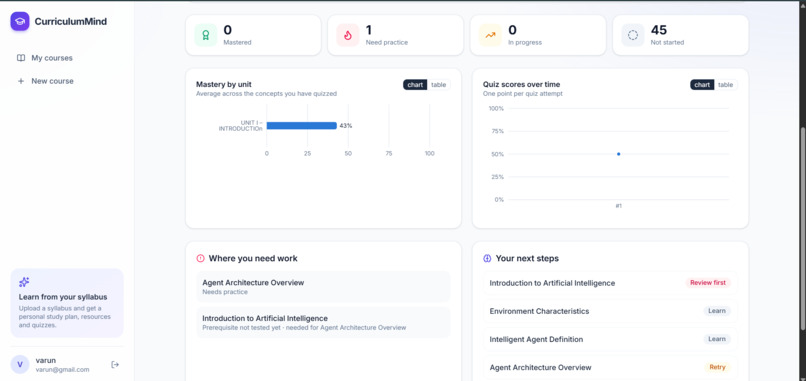The image size is (806, 381).
Task: Click the Review first badge
Action: [x=708, y=283]
